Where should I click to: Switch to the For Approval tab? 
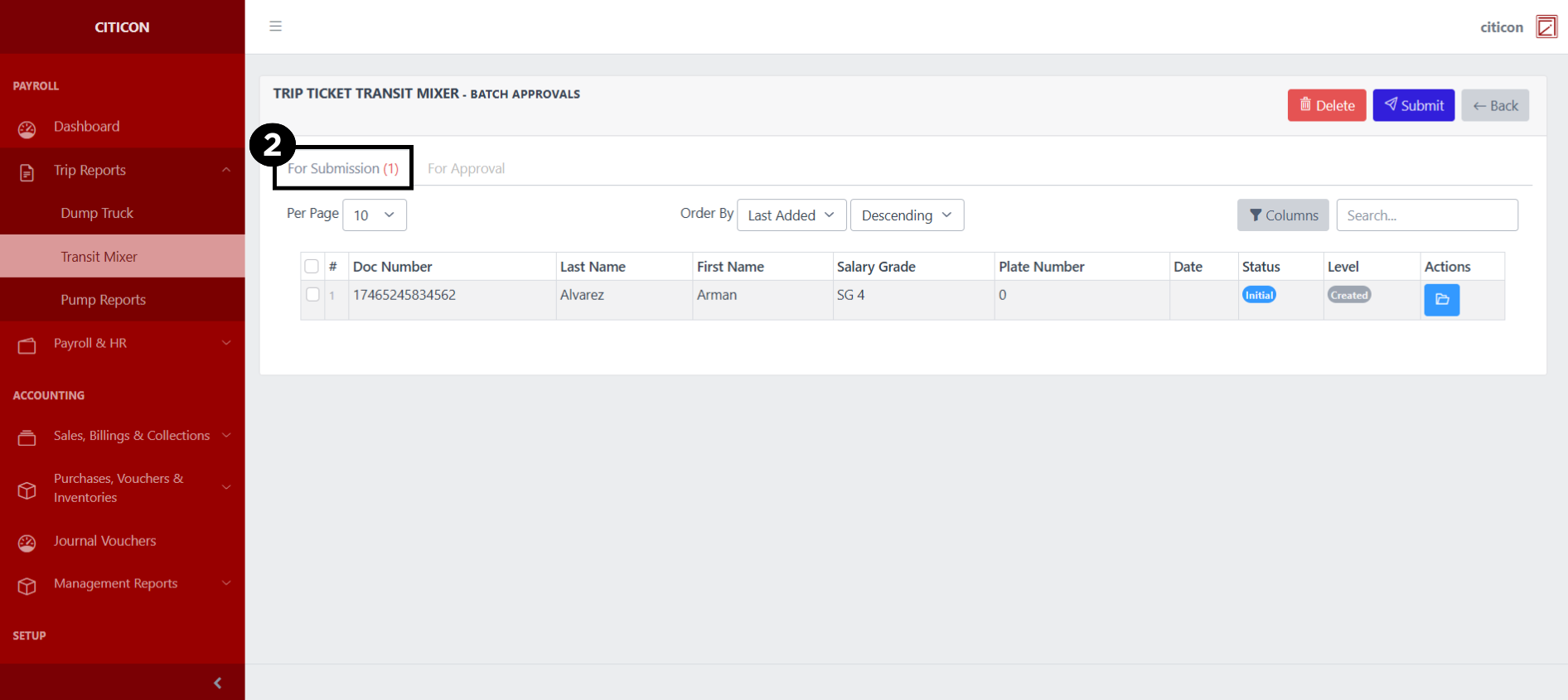[x=466, y=169]
